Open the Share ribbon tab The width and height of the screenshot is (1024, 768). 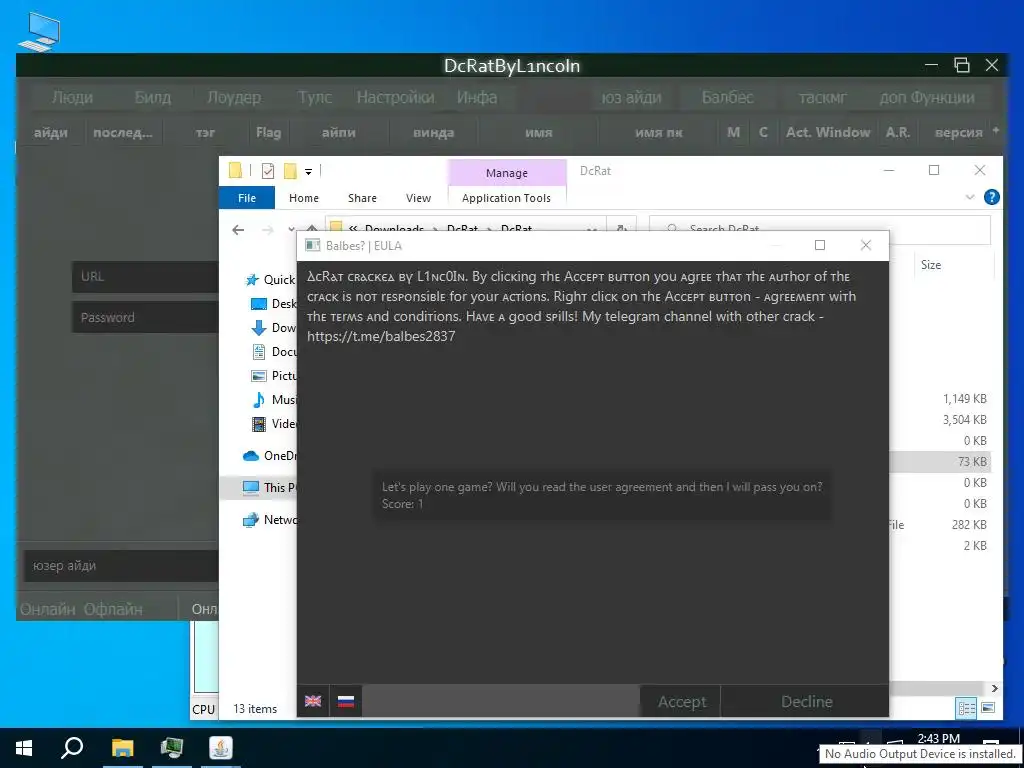pyautogui.click(x=362, y=198)
